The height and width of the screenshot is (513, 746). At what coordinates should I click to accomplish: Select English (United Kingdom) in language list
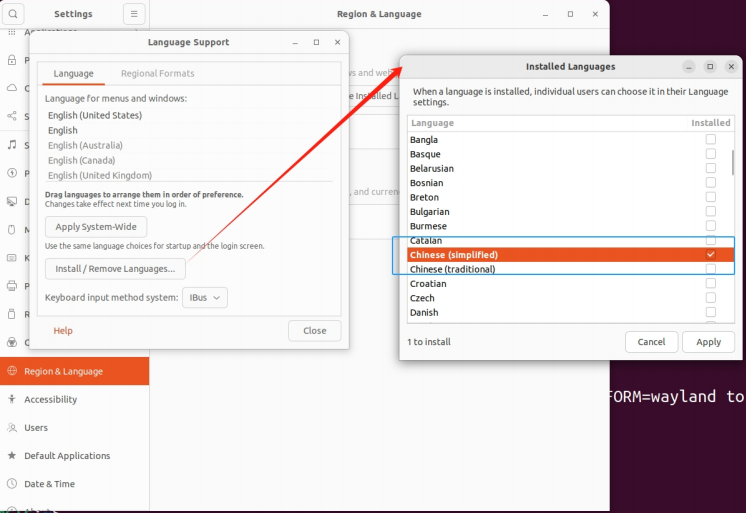pyautogui.click(x=189, y=175)
